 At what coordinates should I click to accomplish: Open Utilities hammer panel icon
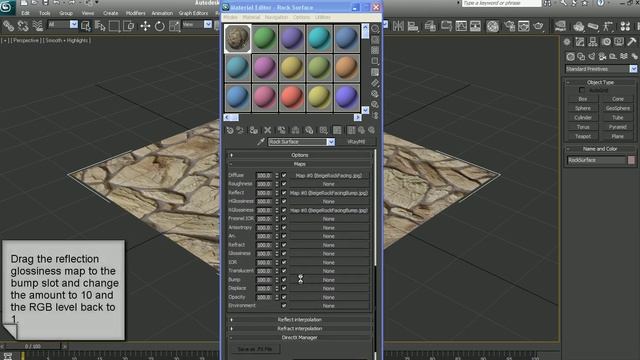click(x=632, y=42)
